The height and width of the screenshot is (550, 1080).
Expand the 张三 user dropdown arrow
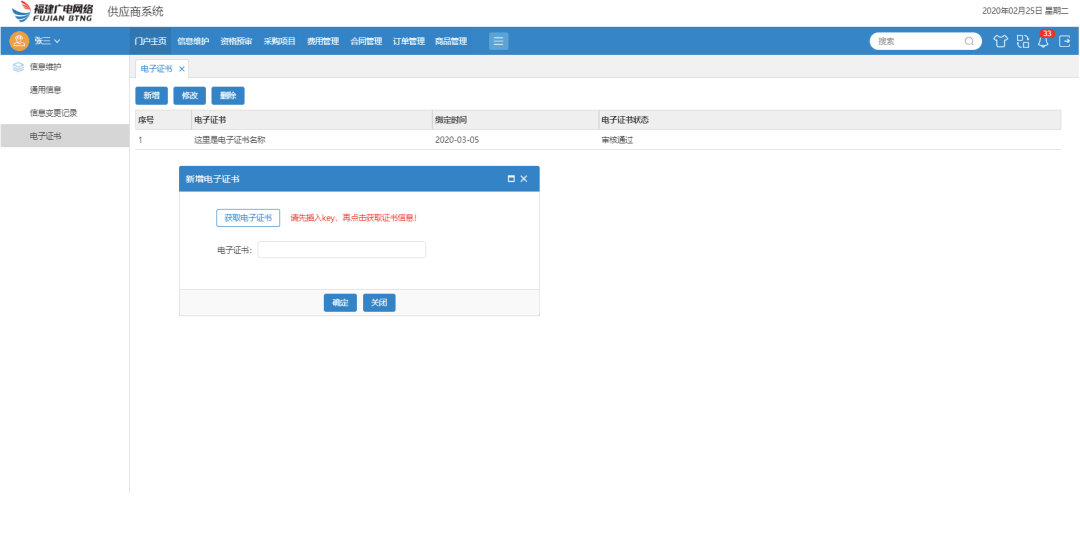click(57, 41)
